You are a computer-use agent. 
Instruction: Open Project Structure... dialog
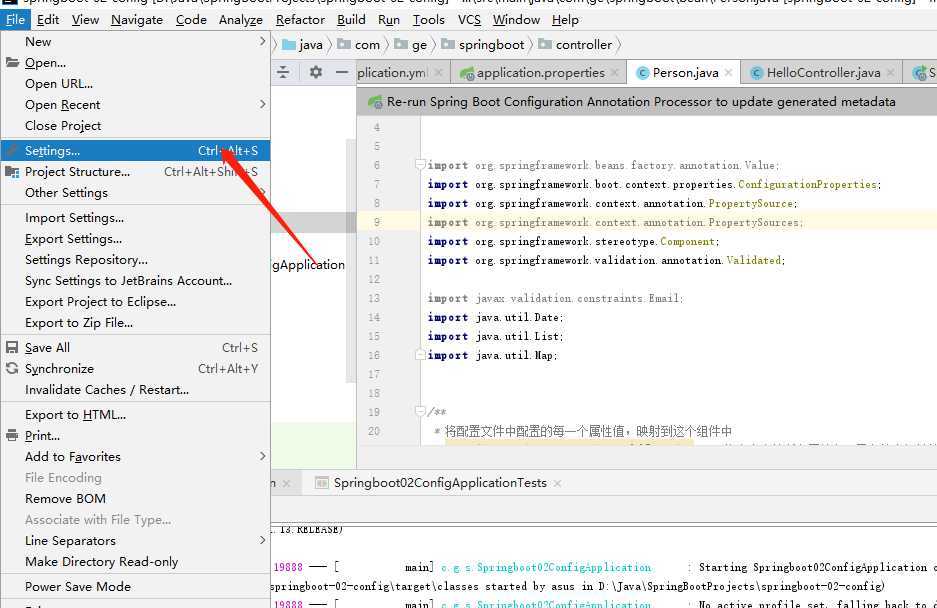(136, 172)
